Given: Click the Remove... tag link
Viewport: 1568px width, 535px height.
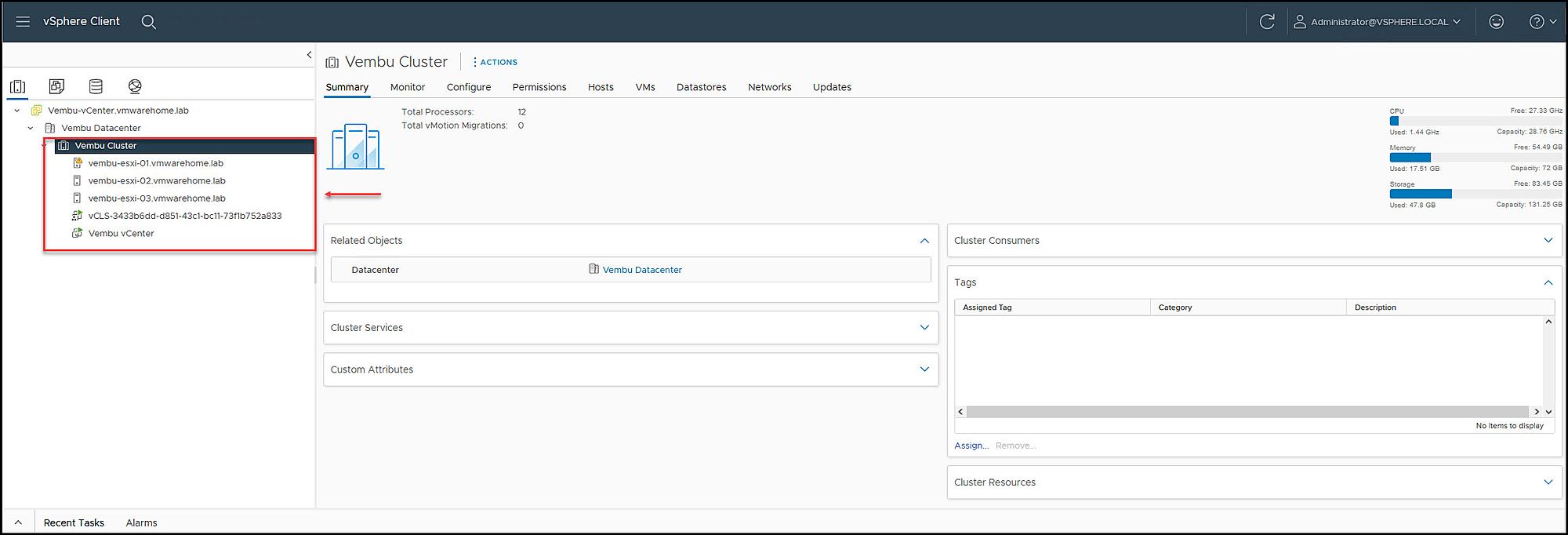Looking at the screenshot, I should [1015, 446].
